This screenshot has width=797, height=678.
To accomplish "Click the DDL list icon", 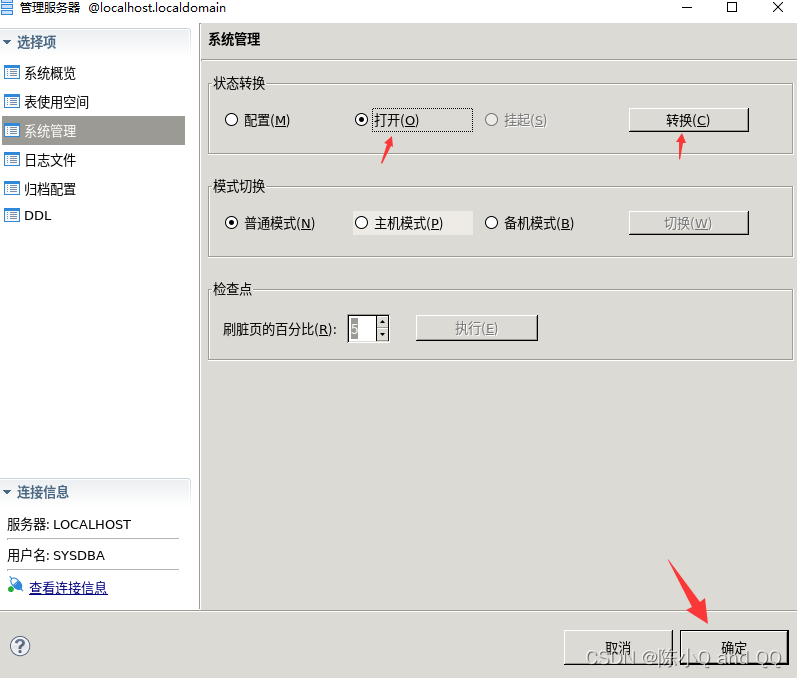I will pyautogui.click(x=12, y=215).
